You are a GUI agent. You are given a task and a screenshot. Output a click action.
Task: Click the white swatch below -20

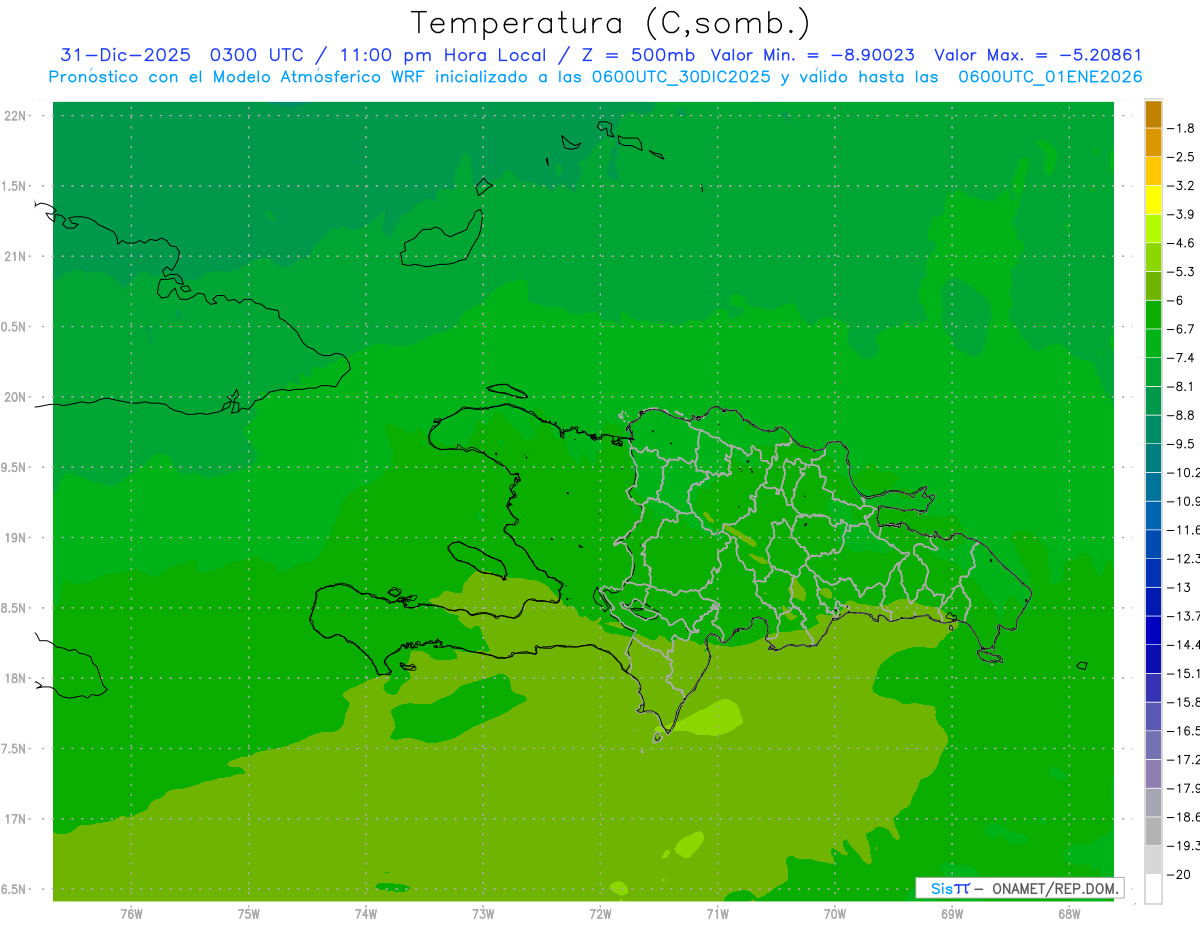1153,889
